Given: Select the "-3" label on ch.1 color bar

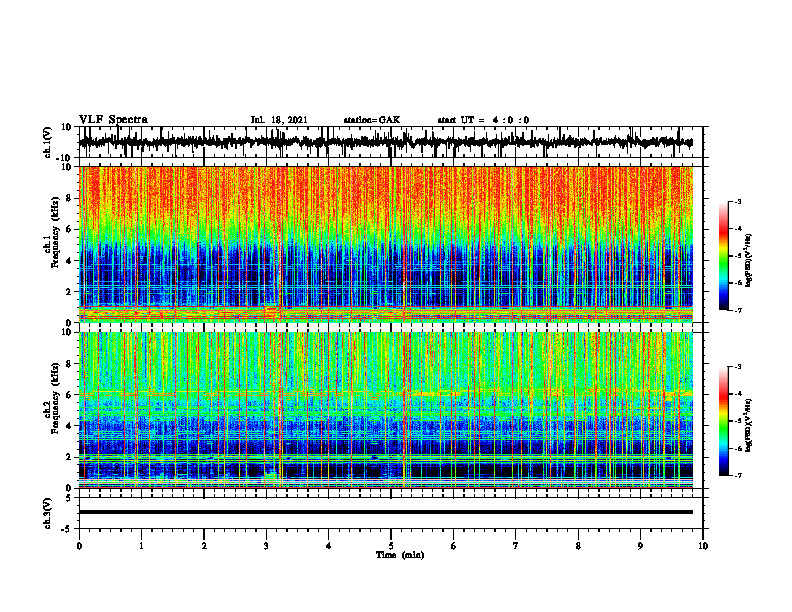Looking at the screenshot, I should [738, 202].
